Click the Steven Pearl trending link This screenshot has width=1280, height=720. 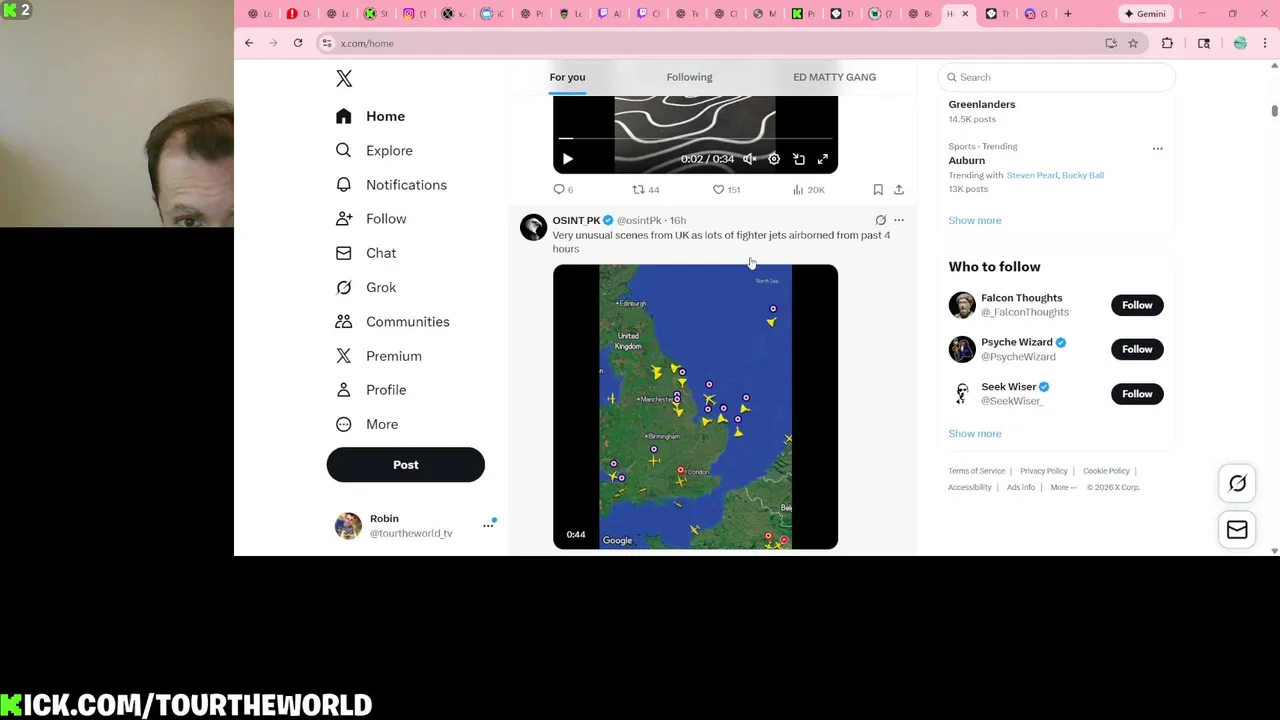tap(1032, 175)
